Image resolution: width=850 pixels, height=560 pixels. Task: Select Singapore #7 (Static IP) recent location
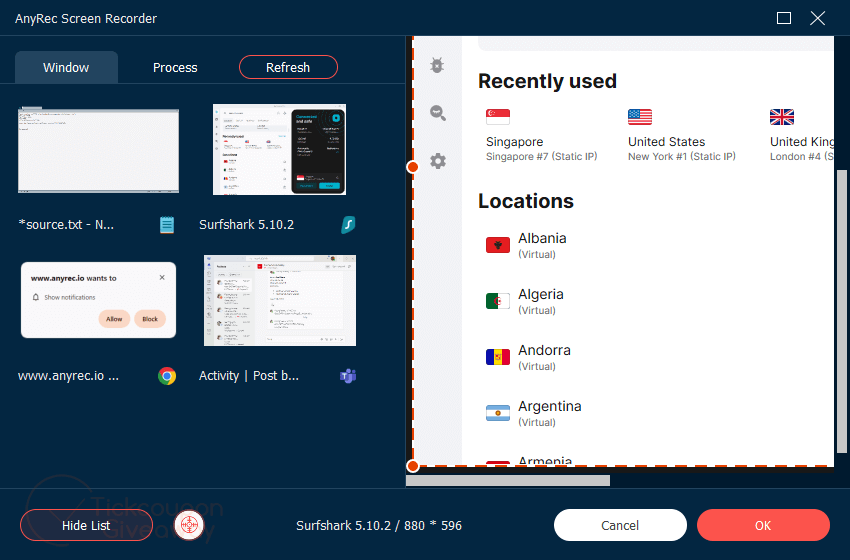click(x=542, y=136)
